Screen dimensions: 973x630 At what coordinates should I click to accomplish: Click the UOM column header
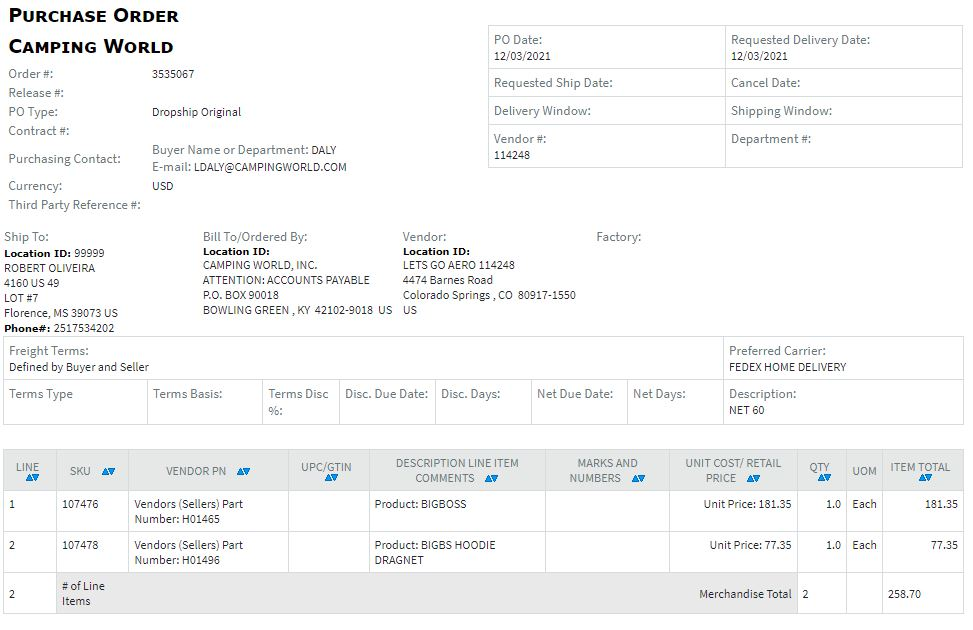(864, 471)
